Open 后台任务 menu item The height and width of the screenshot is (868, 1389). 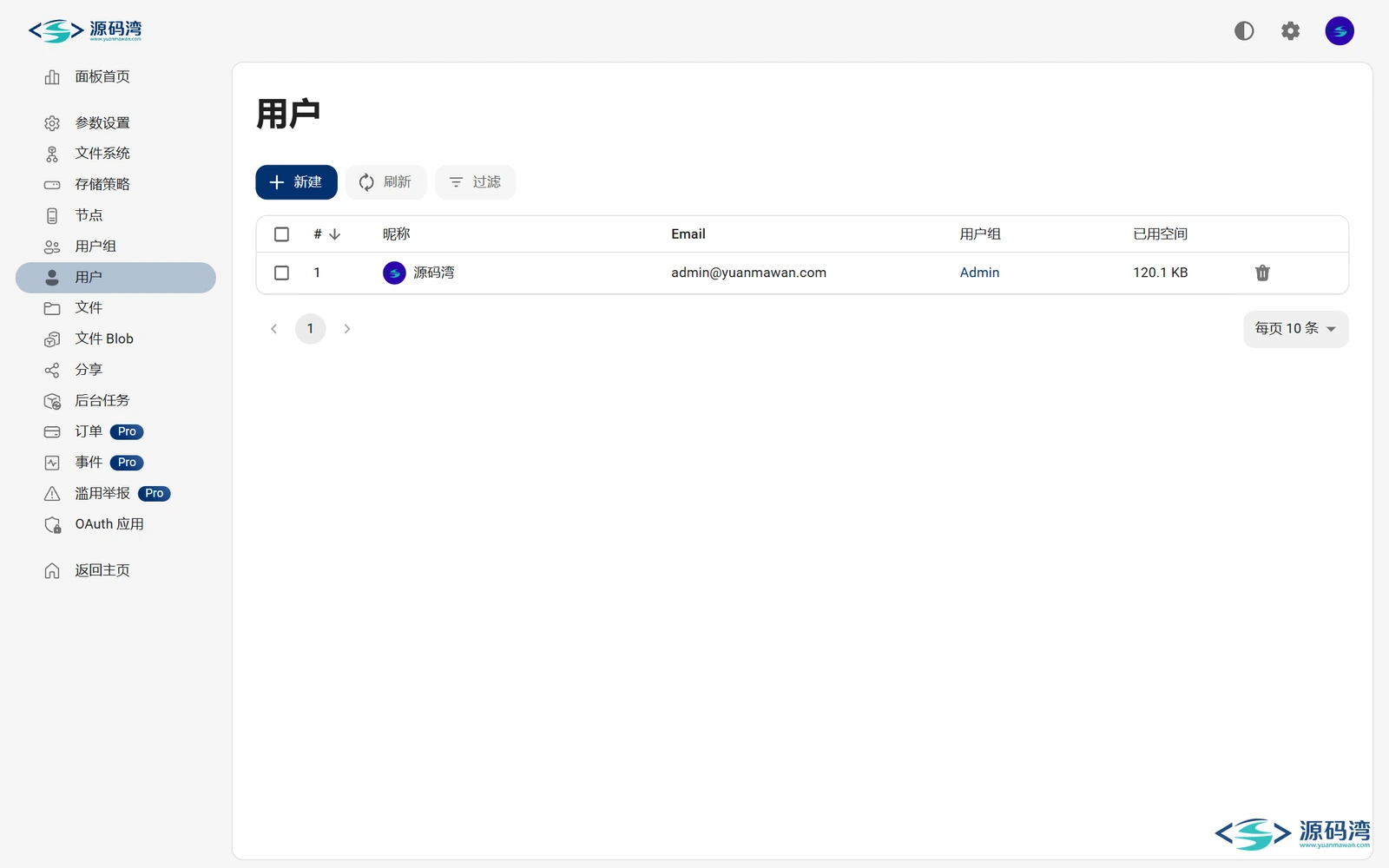[x=115, y=401]
